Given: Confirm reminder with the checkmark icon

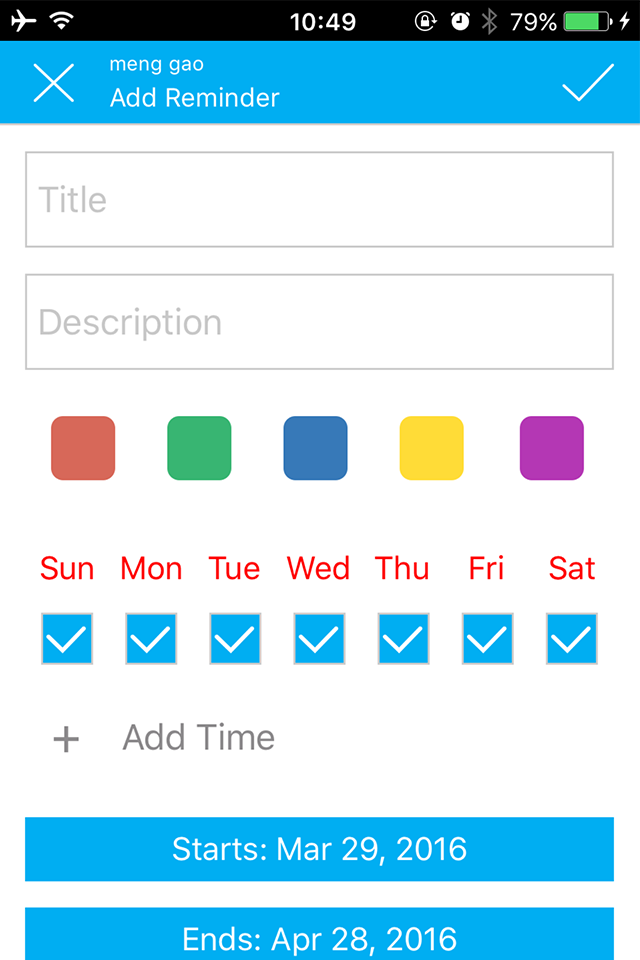Looking at the screenshot, I should [588, 82].
